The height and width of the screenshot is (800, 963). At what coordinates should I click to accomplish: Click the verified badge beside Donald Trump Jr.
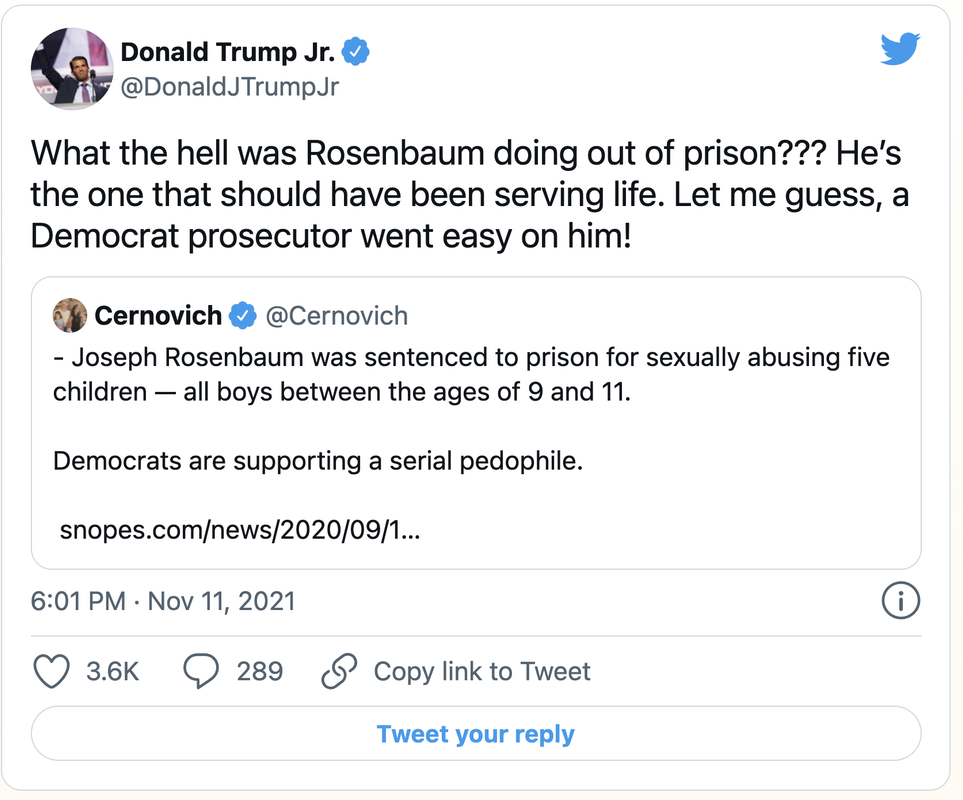(356, 52)
